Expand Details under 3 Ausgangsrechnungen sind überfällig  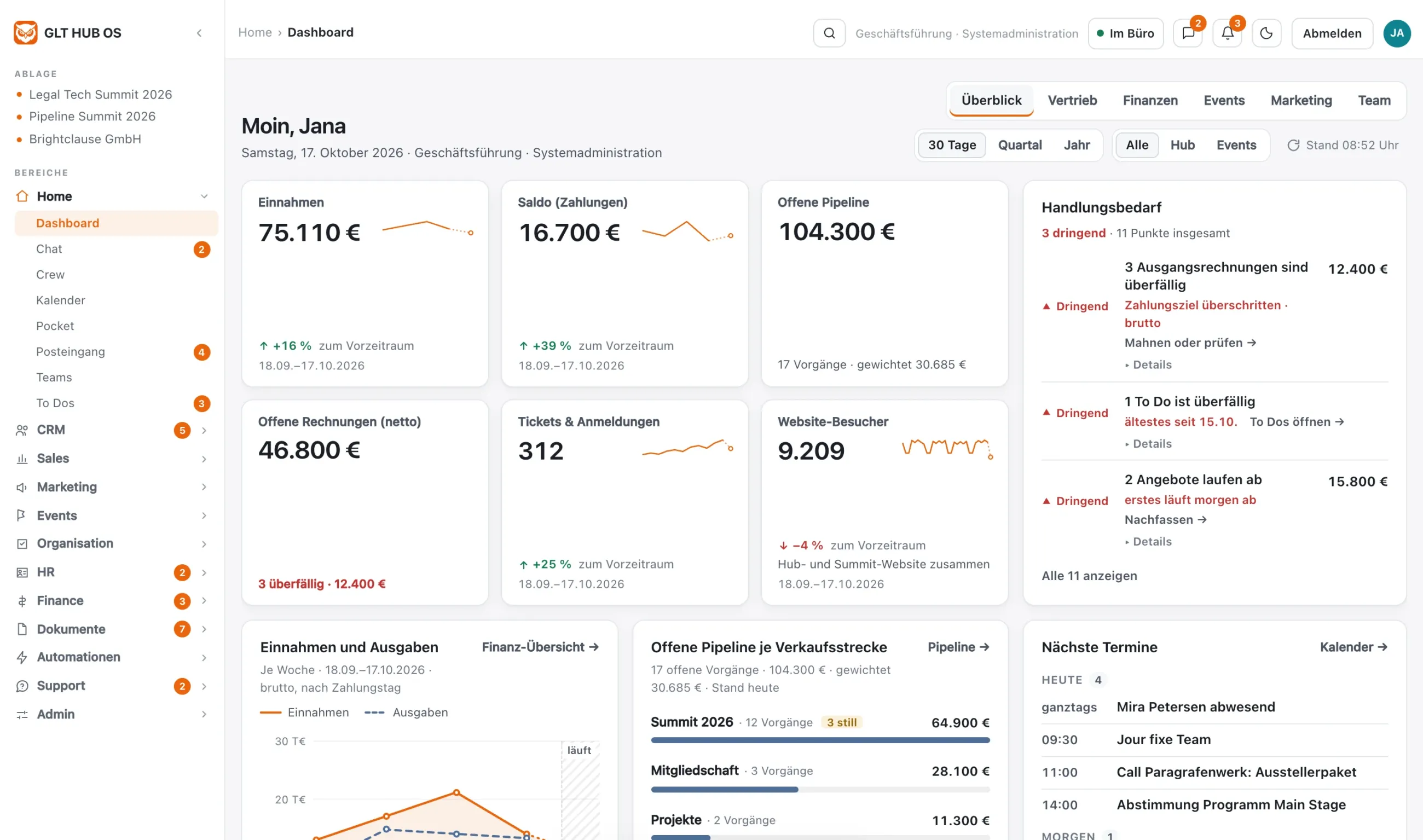[1148, 364]
